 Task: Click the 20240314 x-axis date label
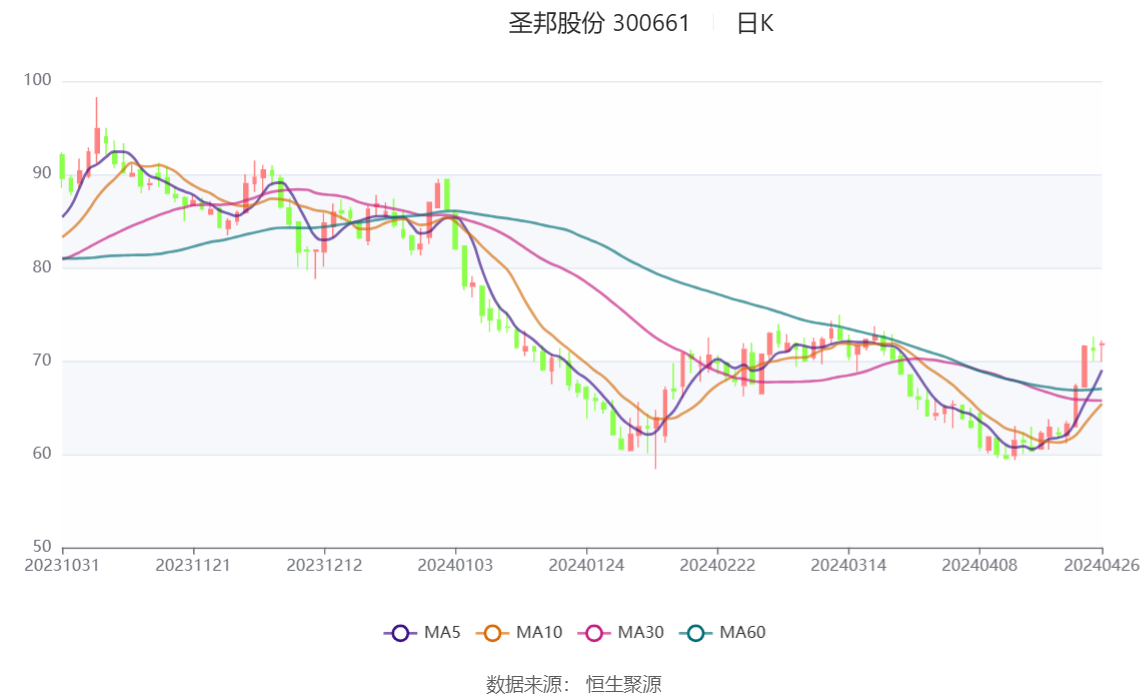(849, 565)
